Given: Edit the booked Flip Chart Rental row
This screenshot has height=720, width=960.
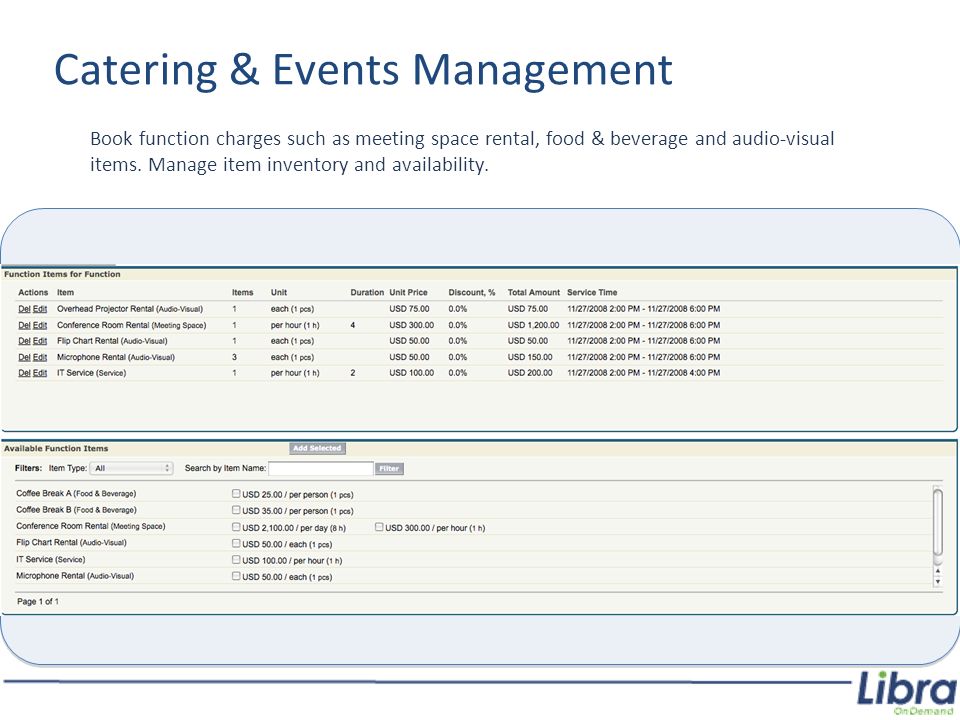Looking at the screenshot, I should coord(40,341).
